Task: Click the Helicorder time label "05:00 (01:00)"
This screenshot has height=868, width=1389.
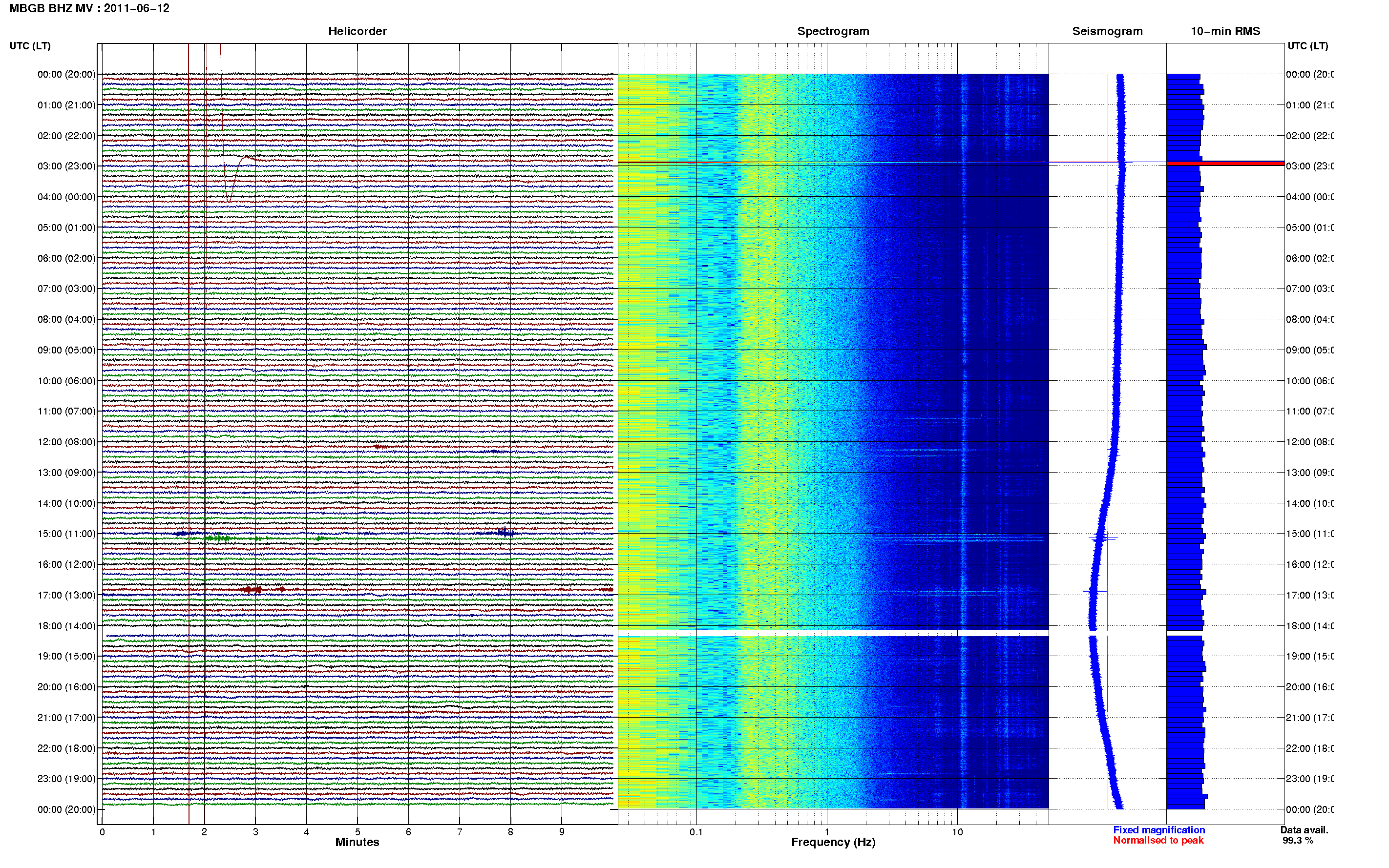Action: click(66, 227)
